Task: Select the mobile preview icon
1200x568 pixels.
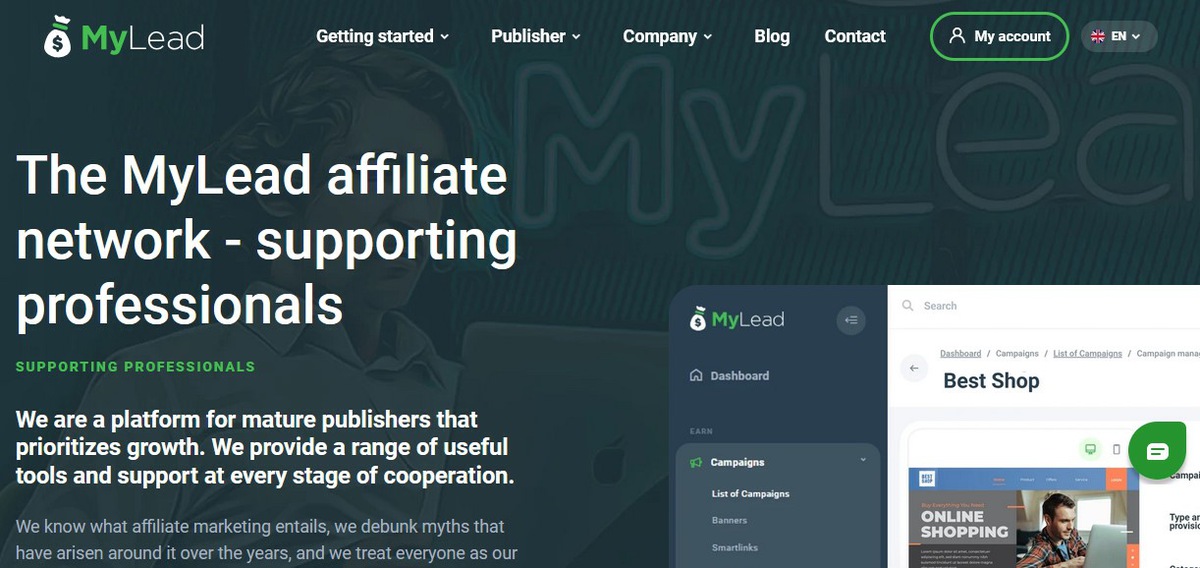Action: click(x=1118, y=449)
